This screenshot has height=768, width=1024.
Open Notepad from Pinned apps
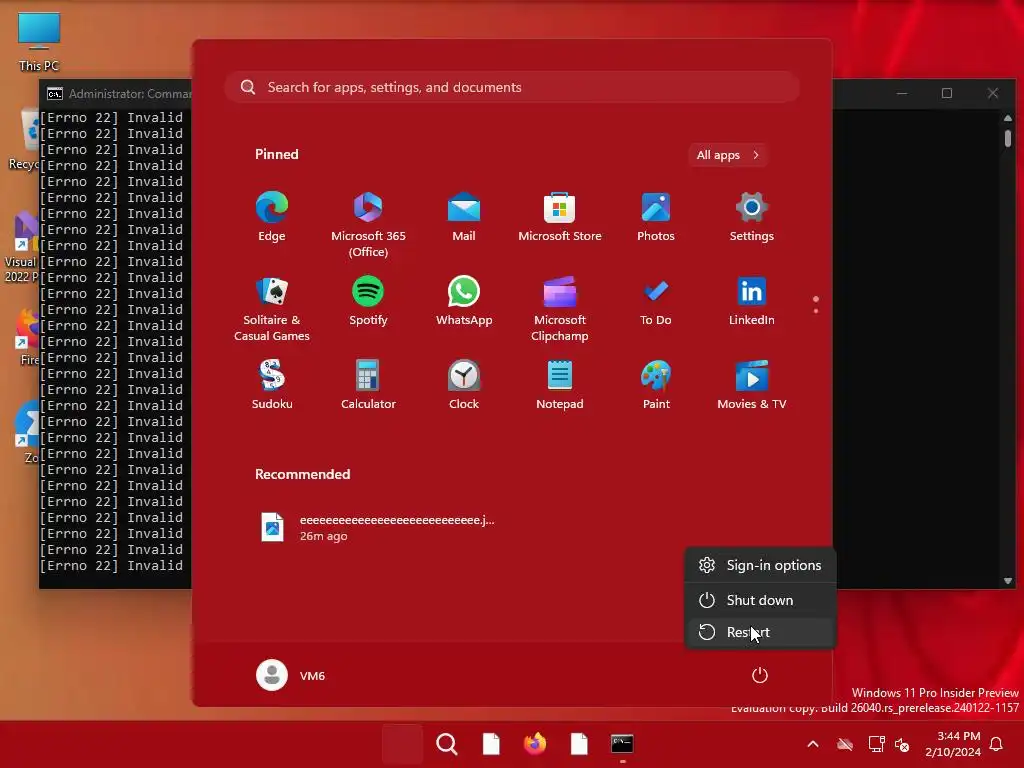tap(560, 385)
